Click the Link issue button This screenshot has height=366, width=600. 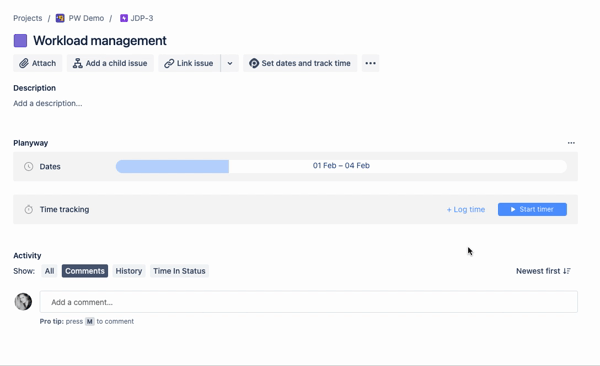coord(189,63)
